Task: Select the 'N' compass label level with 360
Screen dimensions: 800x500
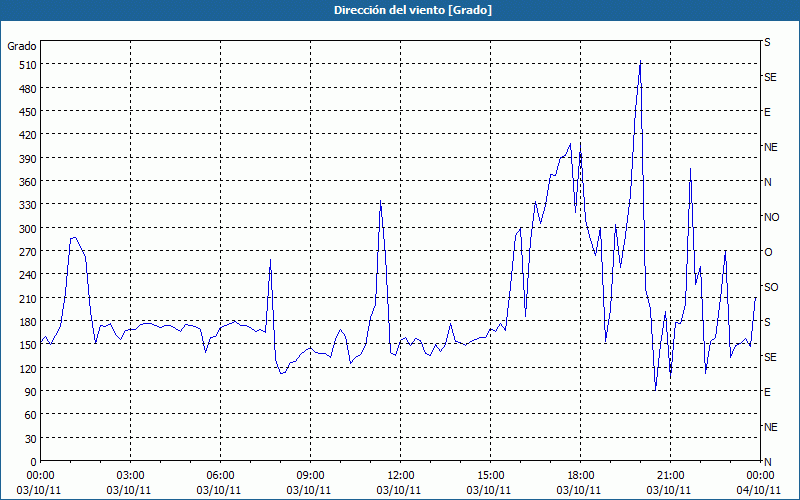Action: click(768, 182)
